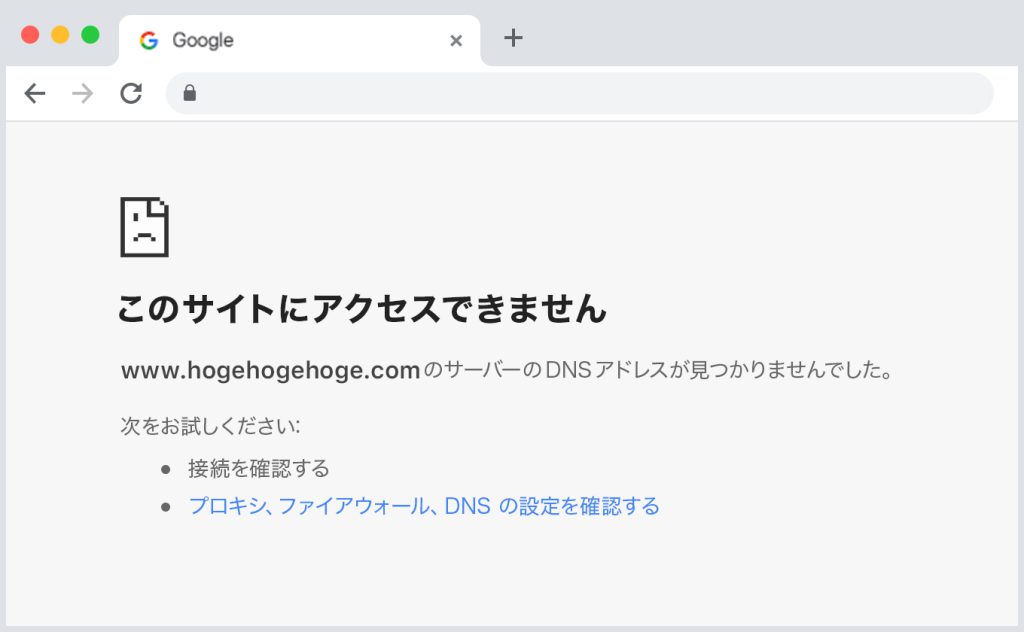
Task: Focus the empty address bar field
Action: 579,93
